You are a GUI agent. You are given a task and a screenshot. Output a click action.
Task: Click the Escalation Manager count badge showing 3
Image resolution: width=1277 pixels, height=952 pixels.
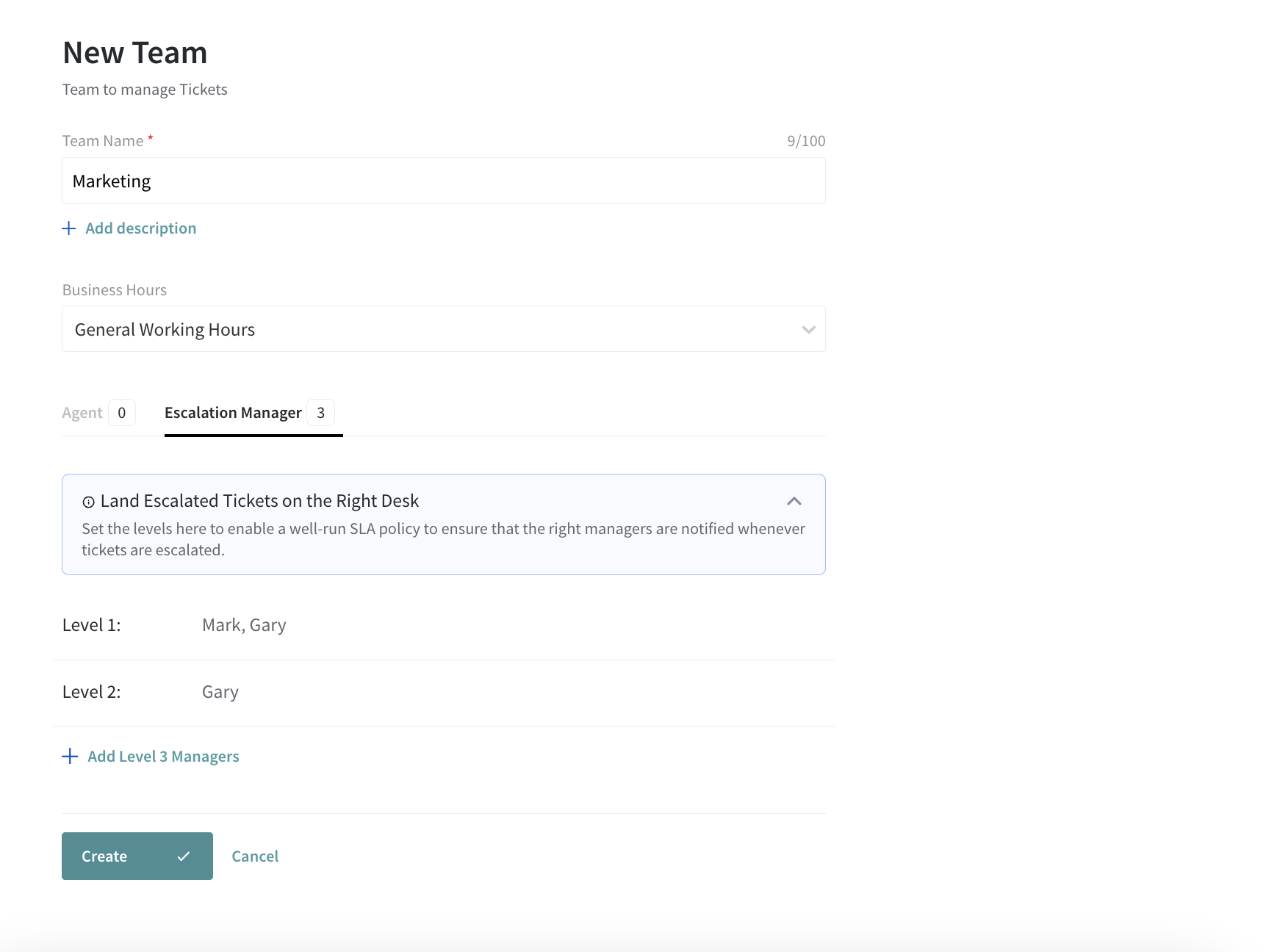tap(320, 413)
